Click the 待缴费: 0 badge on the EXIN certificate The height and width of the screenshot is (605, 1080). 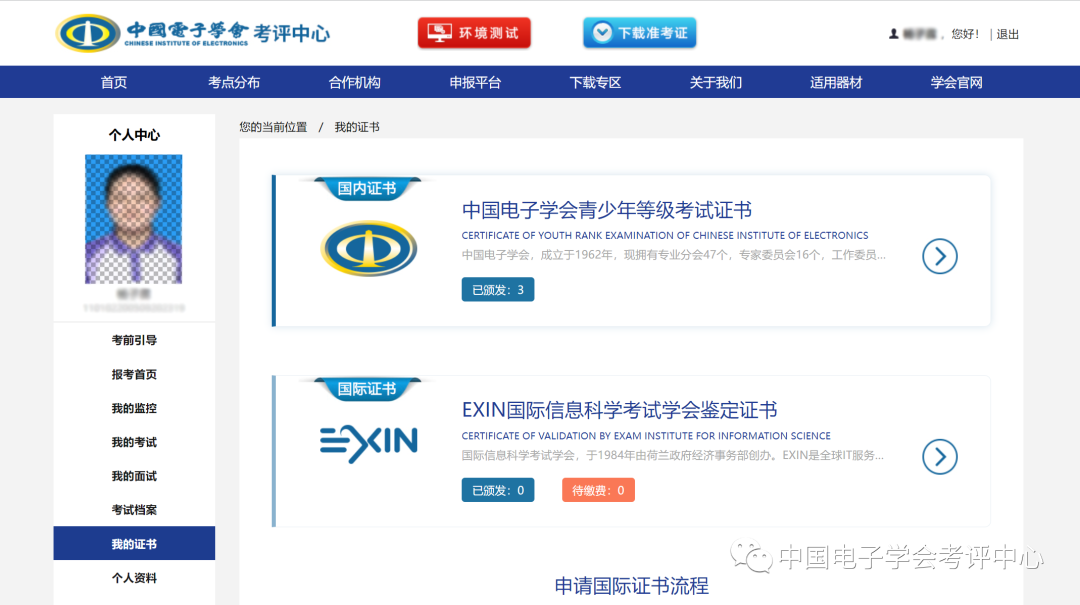click(x=598, y=489)
